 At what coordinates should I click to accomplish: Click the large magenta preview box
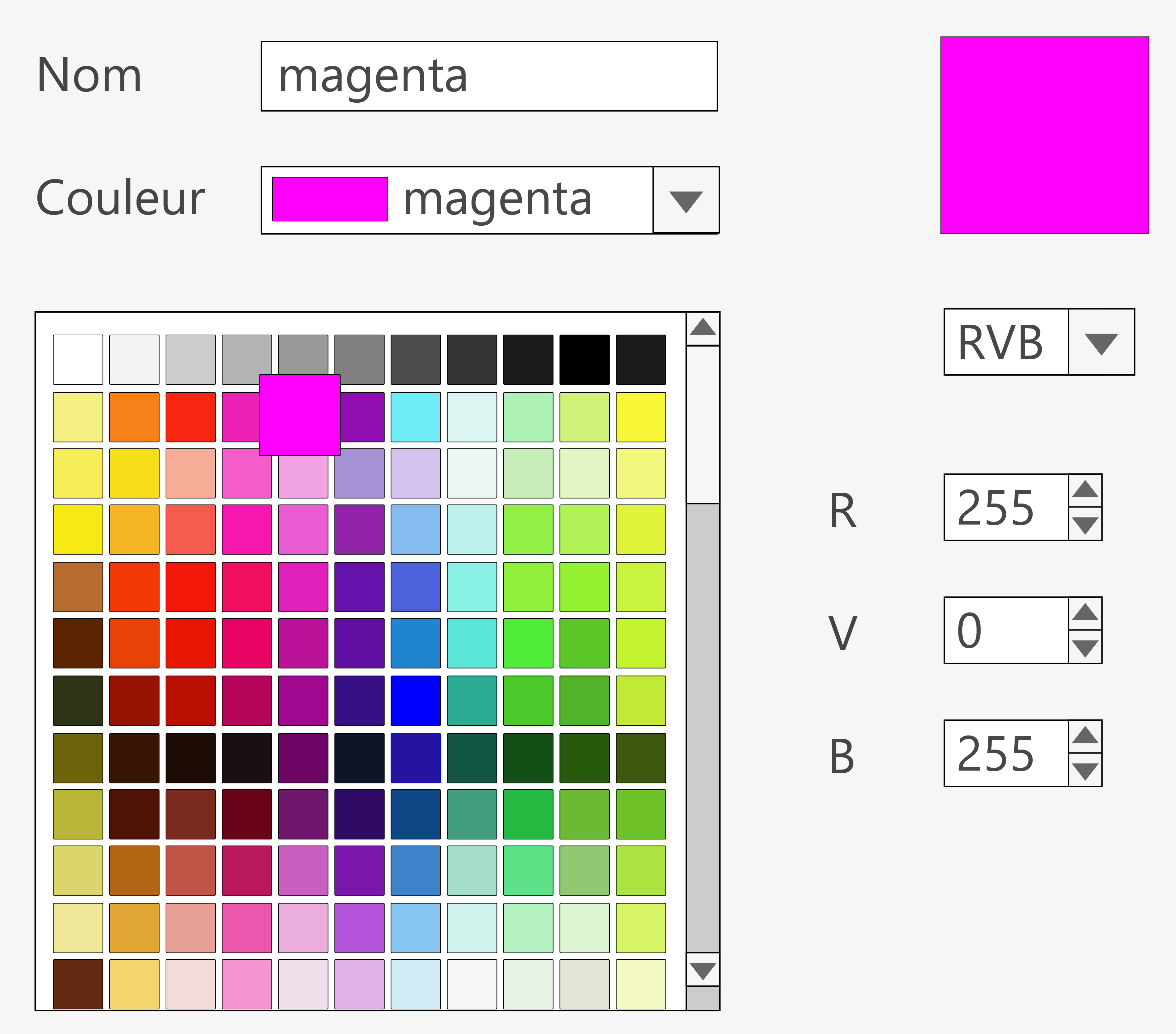coord(1044,136)
